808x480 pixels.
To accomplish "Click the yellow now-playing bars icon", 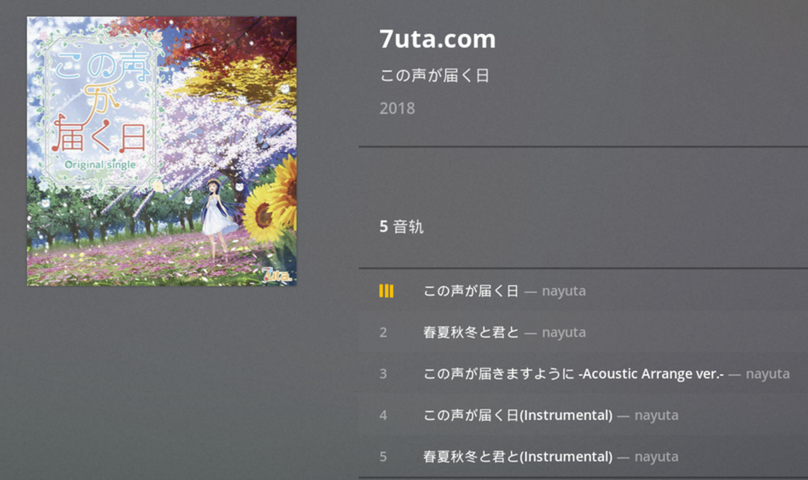I will point(386,291).
